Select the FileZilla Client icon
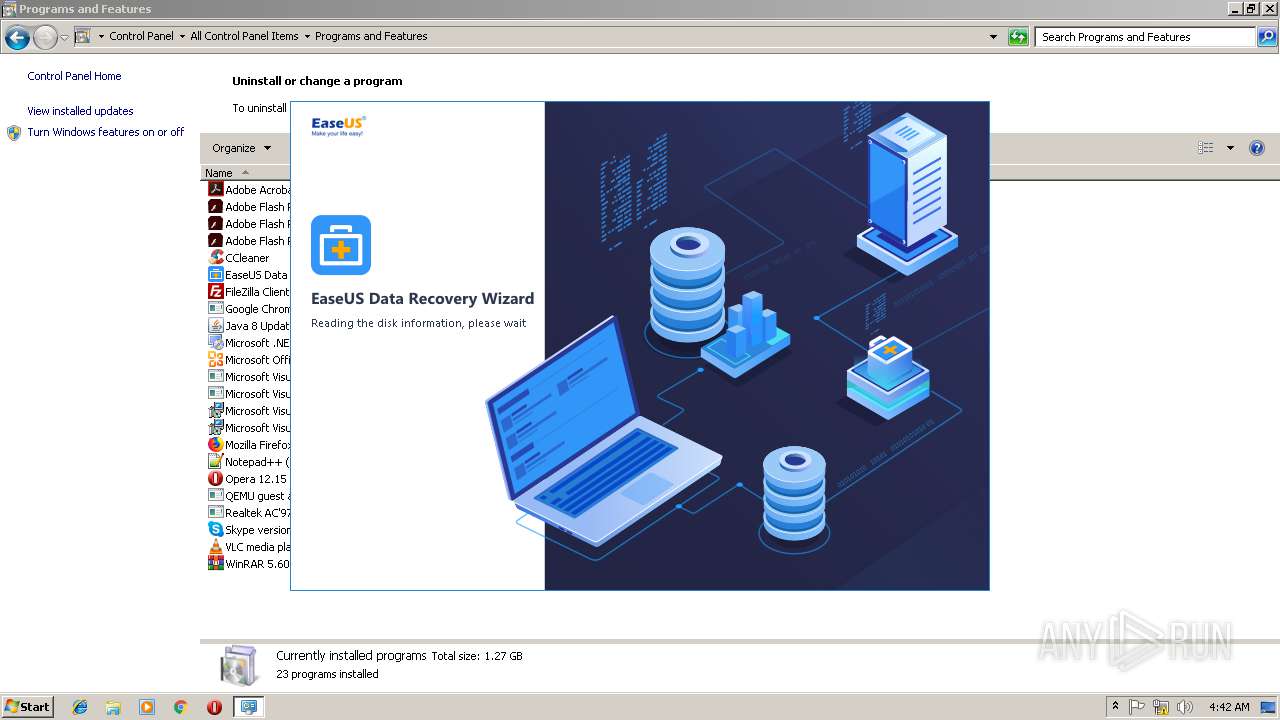The height and width of the screenshot is (720, 1280). (x=215, y=291)
